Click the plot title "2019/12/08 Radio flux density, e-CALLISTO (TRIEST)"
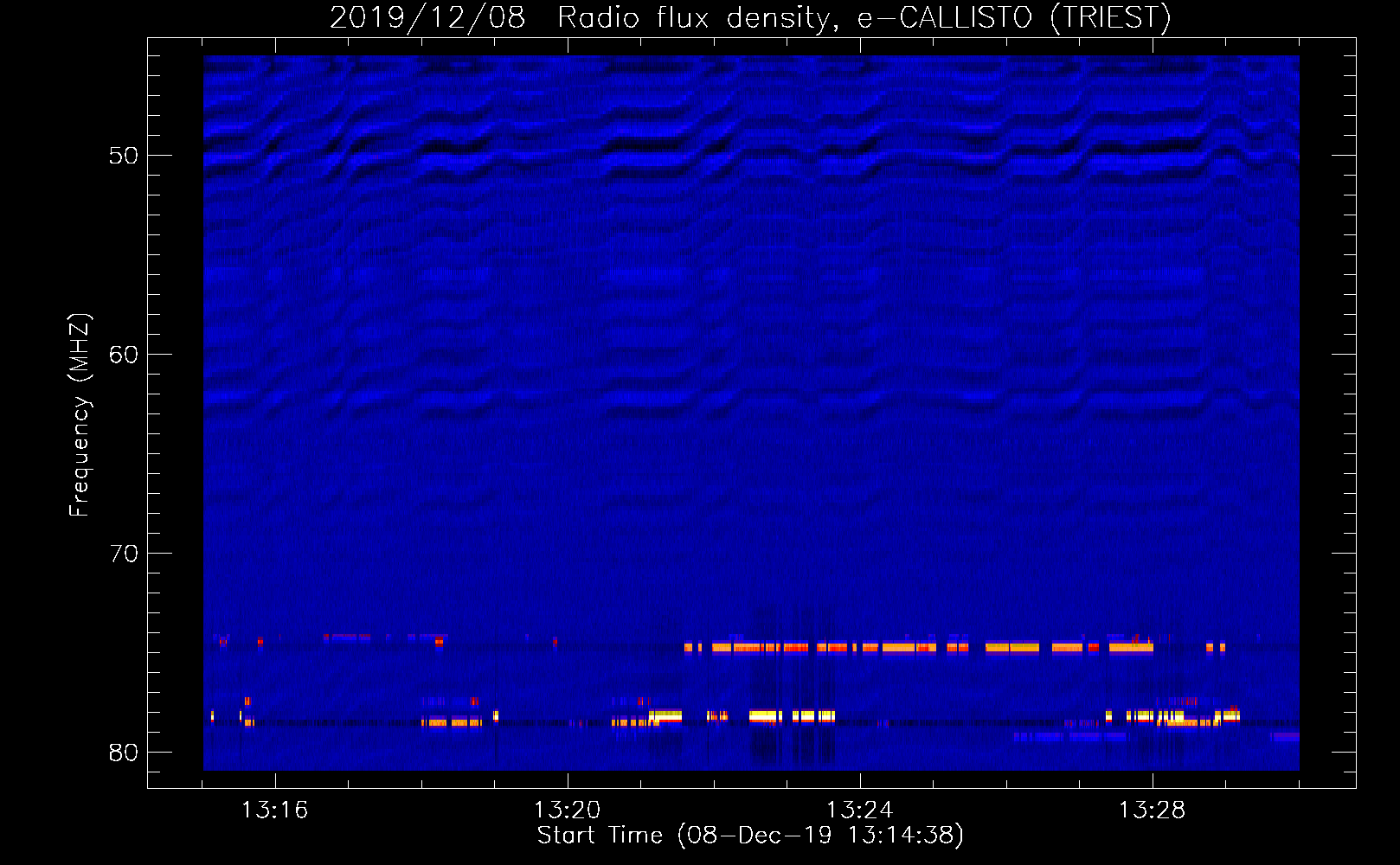Viewport: 1400px width, 865px height. click(x=750, y=17)
